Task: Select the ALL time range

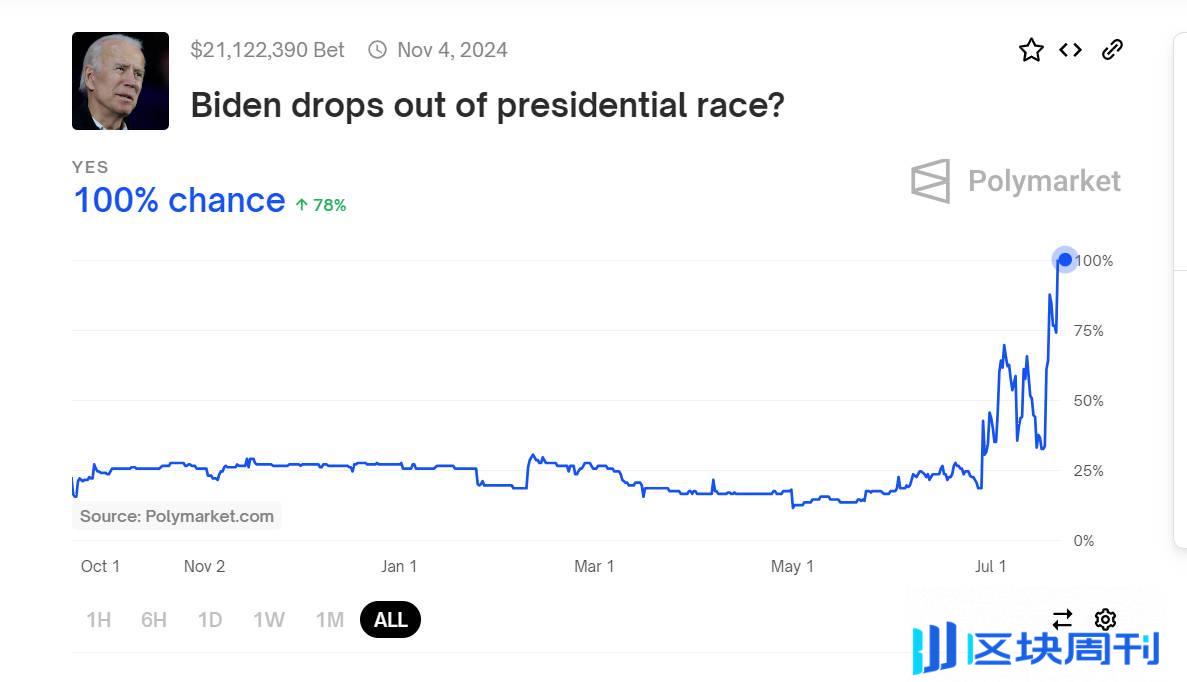Action: click(x=390, y=620)
